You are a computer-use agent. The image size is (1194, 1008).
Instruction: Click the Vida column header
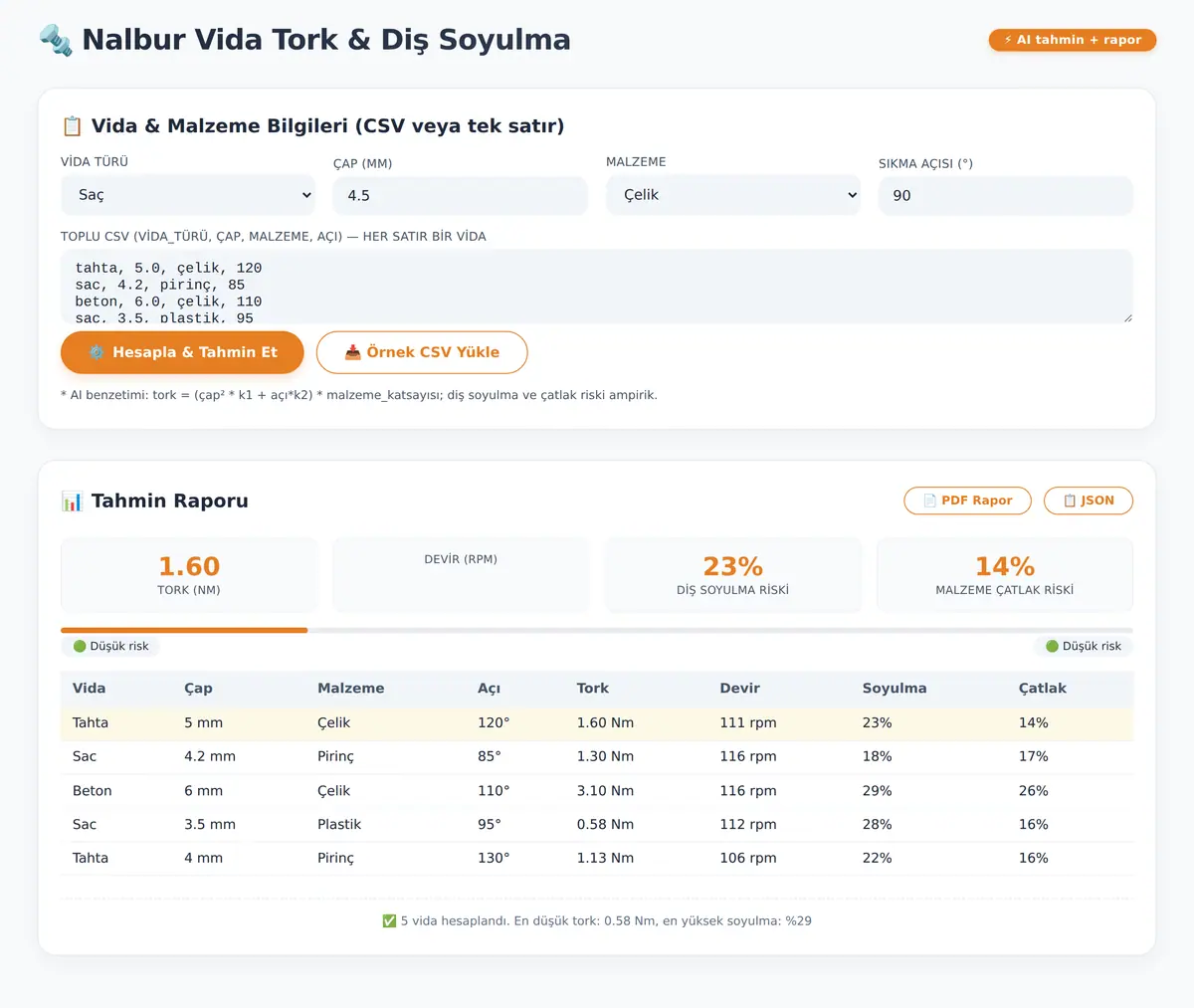(89, 689)
